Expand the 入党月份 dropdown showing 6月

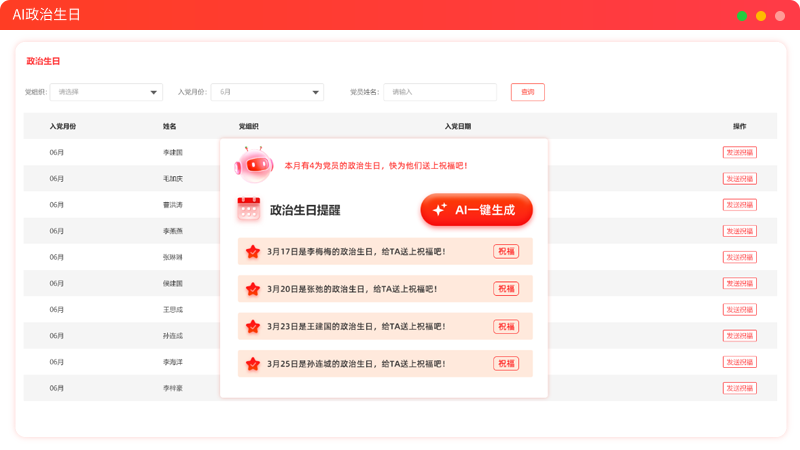[x=267, y=92]
